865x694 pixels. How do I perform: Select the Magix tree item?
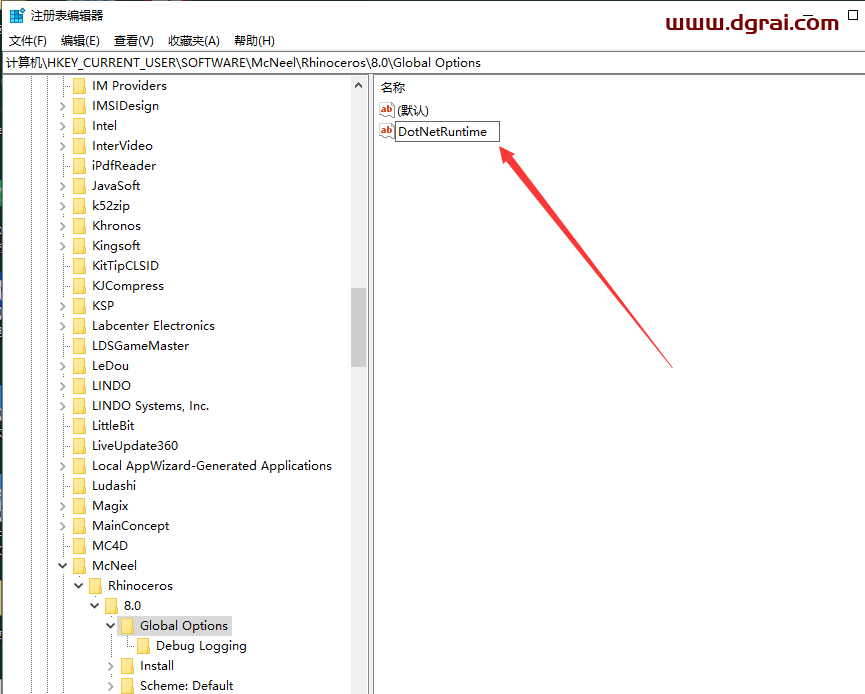(110, 506)
